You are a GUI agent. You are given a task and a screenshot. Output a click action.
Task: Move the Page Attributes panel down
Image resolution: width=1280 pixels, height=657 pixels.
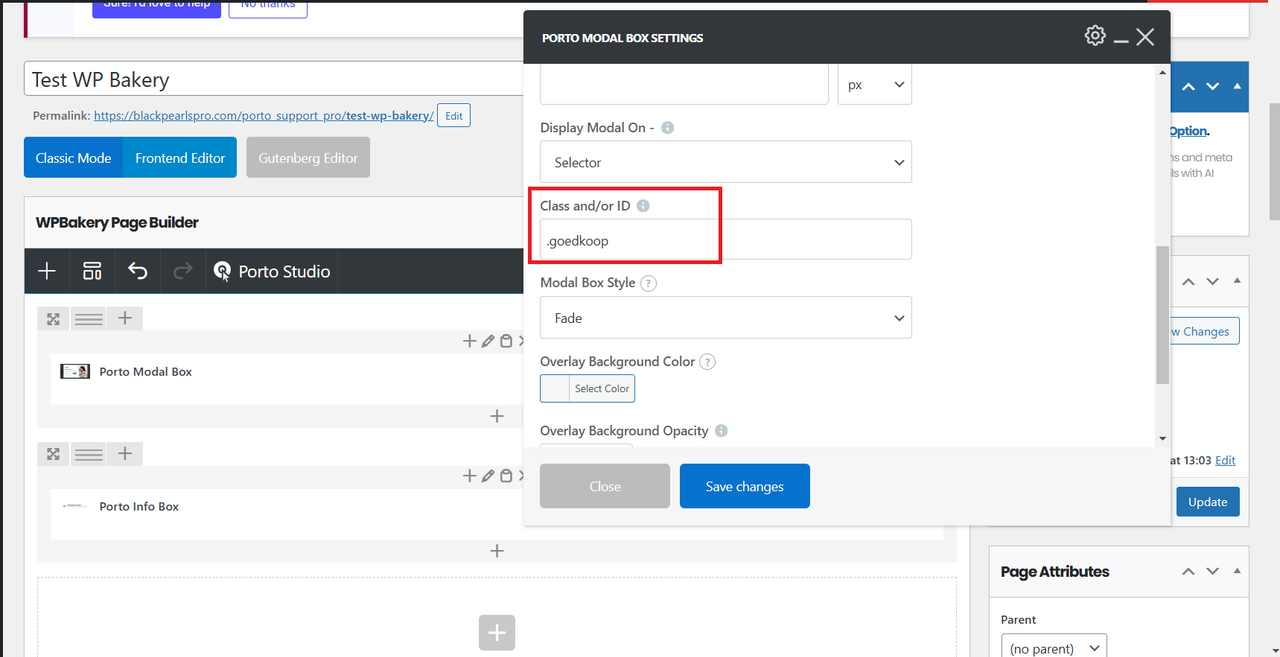pyautogui.click(x=1213, y=572)
